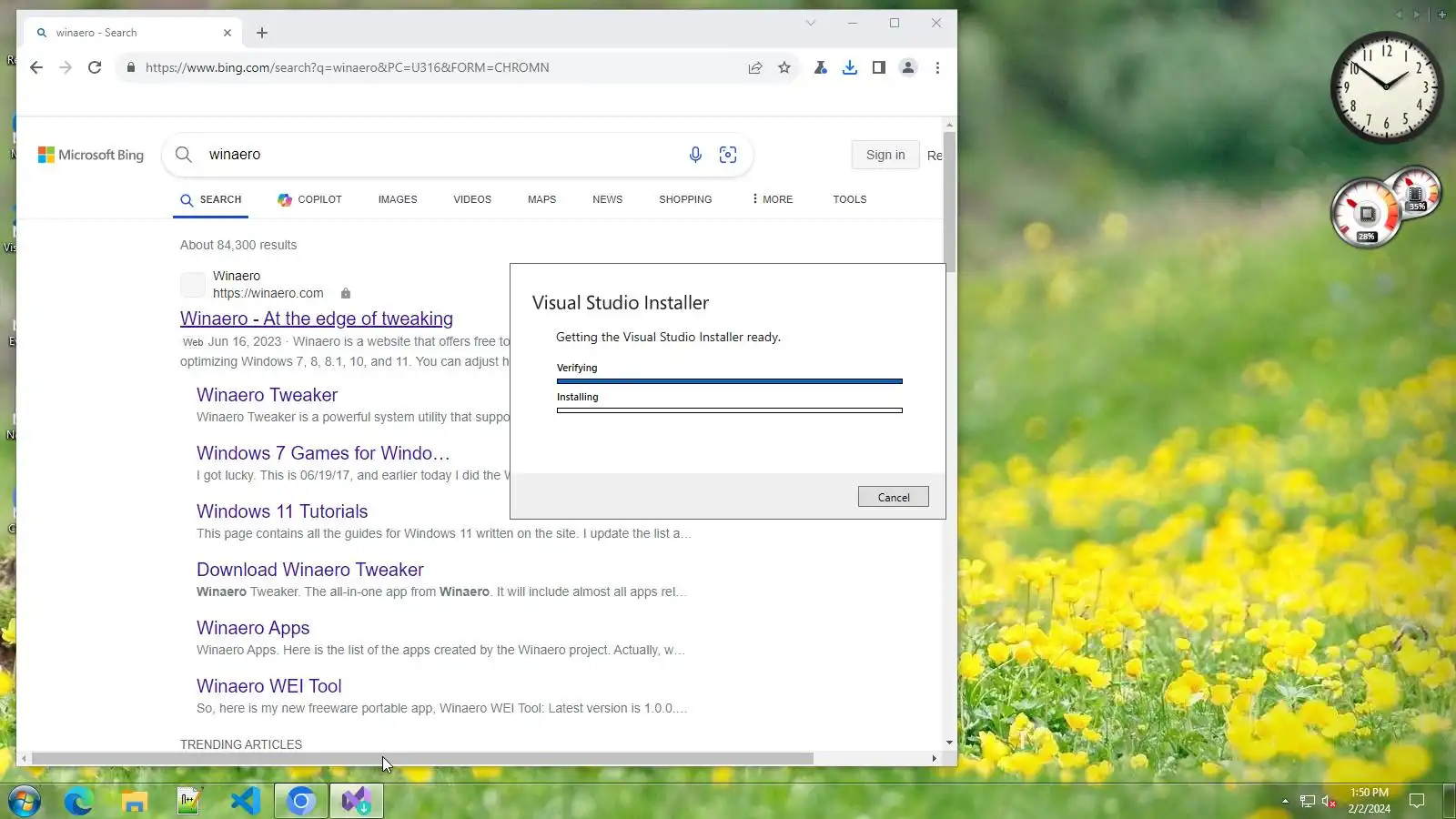The height and width of the screenshot is (819, 1456).
Task: Open Chrome Labs flask icon
Action: coord(821,67)
